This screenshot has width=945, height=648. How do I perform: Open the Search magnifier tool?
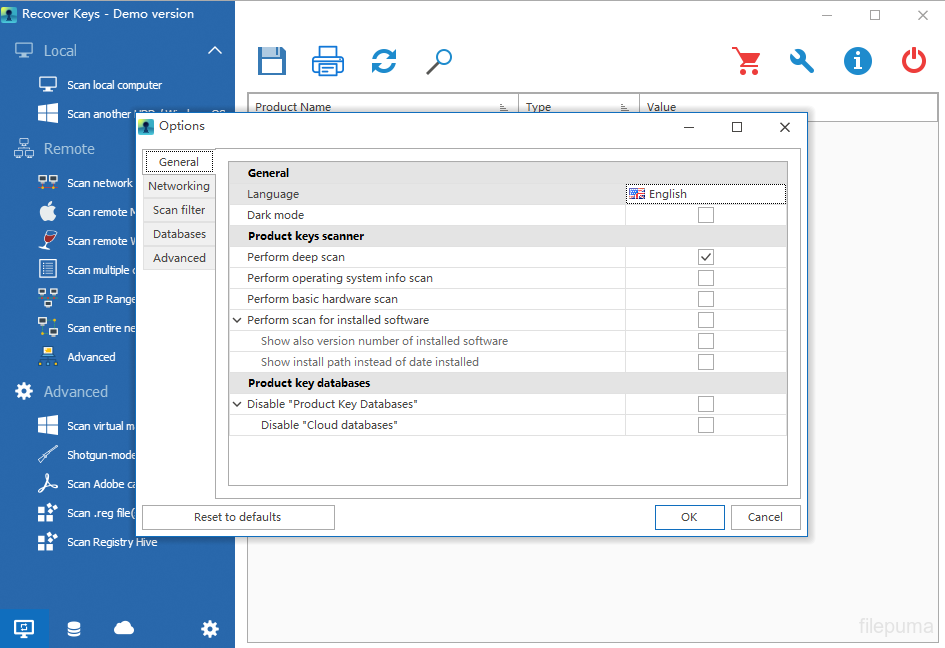pos(438,61)
